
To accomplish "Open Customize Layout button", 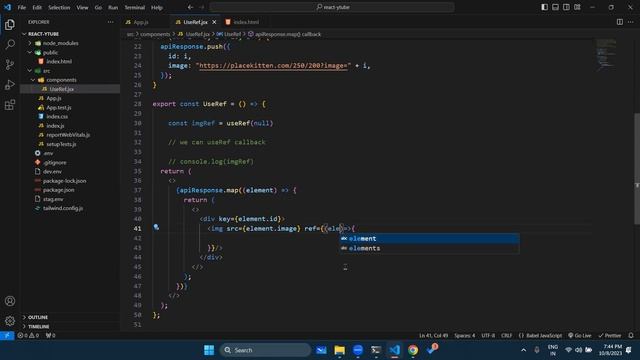I will pyautogui.click(x=577, y=7).
